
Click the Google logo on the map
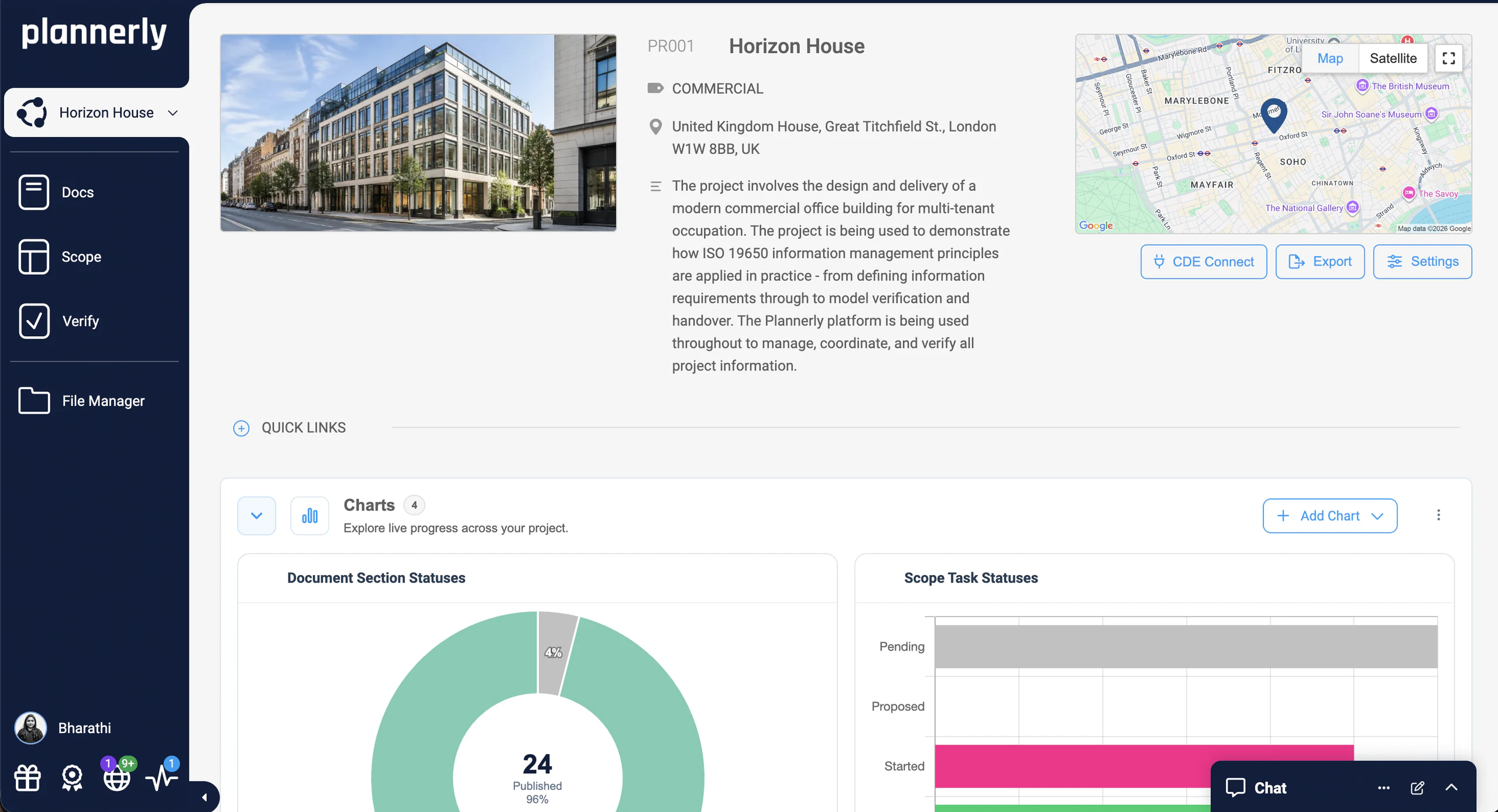[1096, 225]
